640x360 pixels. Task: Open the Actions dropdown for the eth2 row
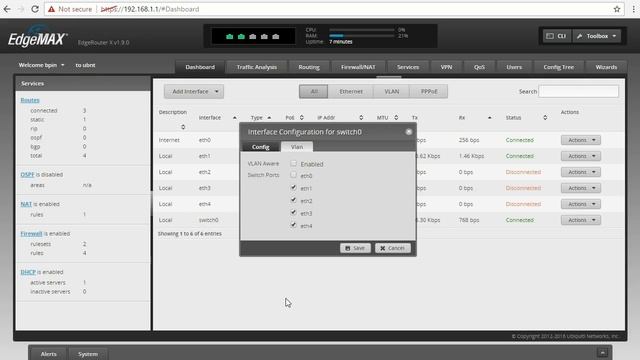[x=581, y=172]
